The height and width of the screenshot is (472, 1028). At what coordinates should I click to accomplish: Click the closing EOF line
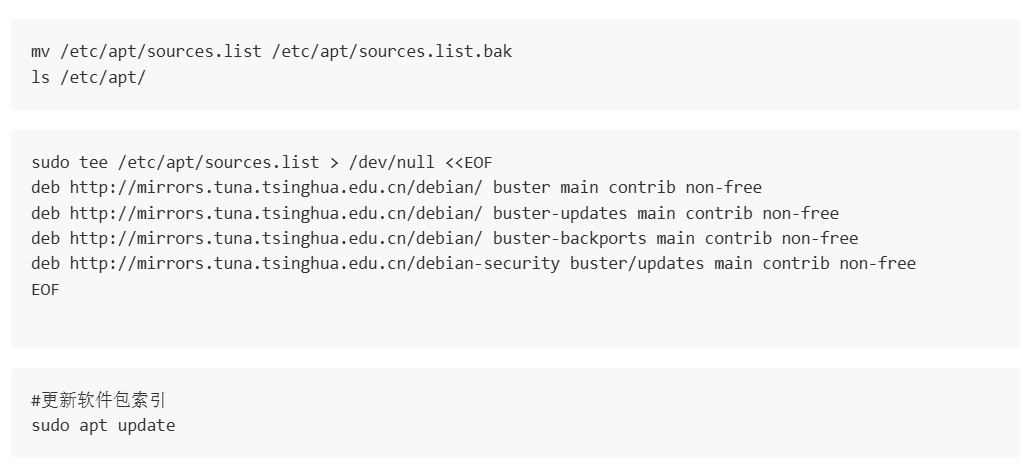45,289
